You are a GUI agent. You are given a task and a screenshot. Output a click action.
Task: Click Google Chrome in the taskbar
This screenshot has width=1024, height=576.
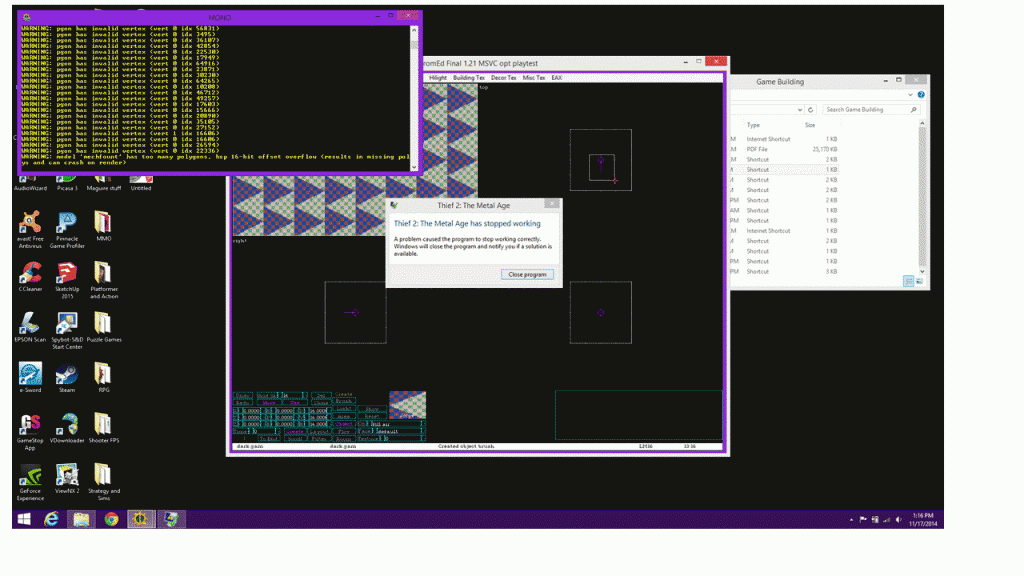tap(111, 519)
